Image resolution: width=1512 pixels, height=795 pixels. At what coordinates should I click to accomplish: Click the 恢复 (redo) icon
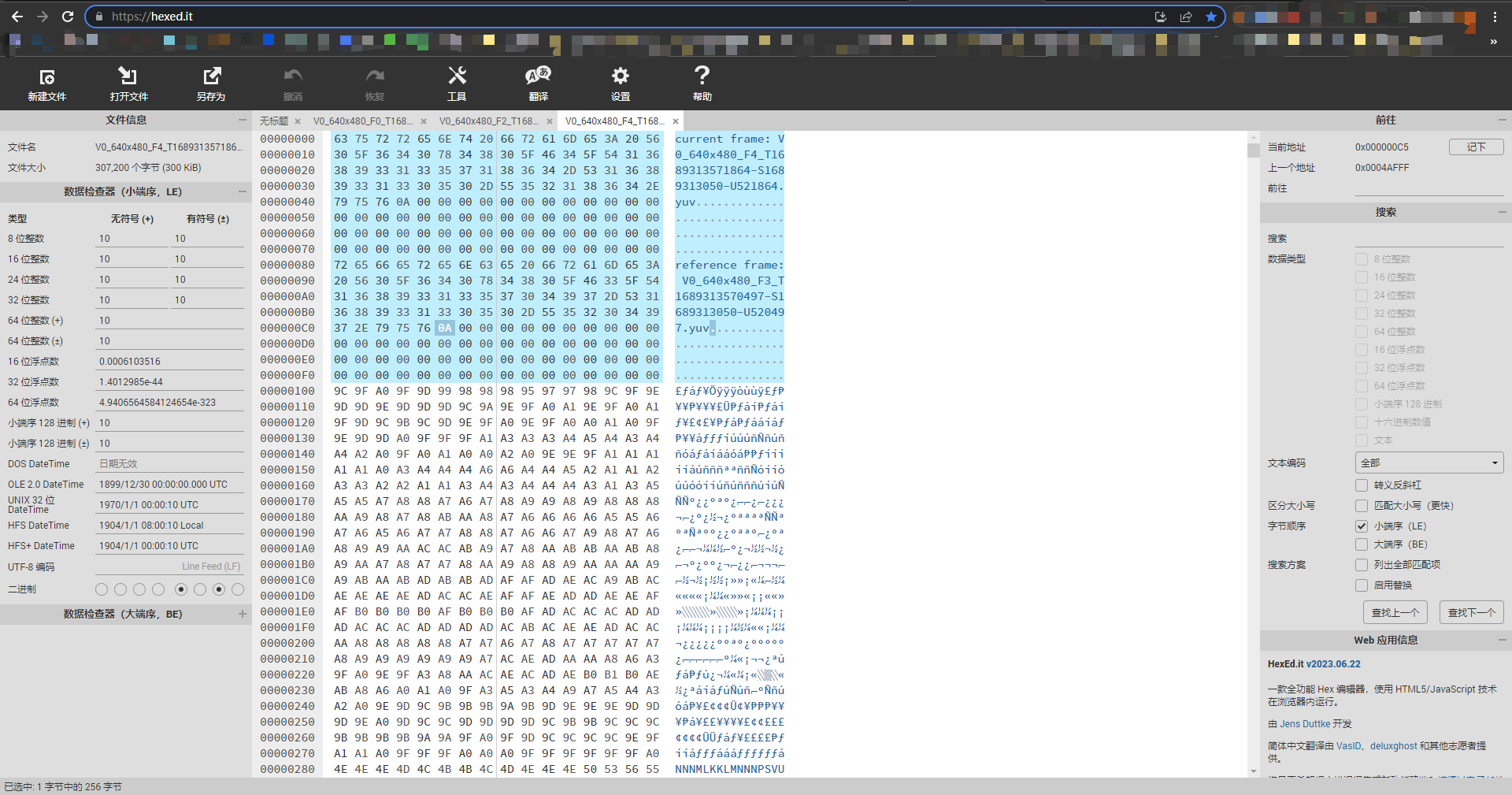pos(375,84)
